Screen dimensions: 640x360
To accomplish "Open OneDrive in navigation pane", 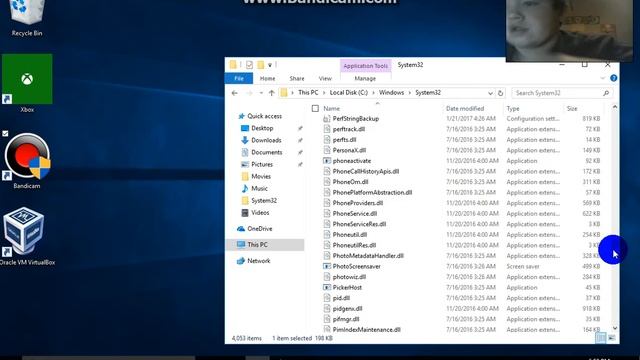I will (x=255, y=229).
